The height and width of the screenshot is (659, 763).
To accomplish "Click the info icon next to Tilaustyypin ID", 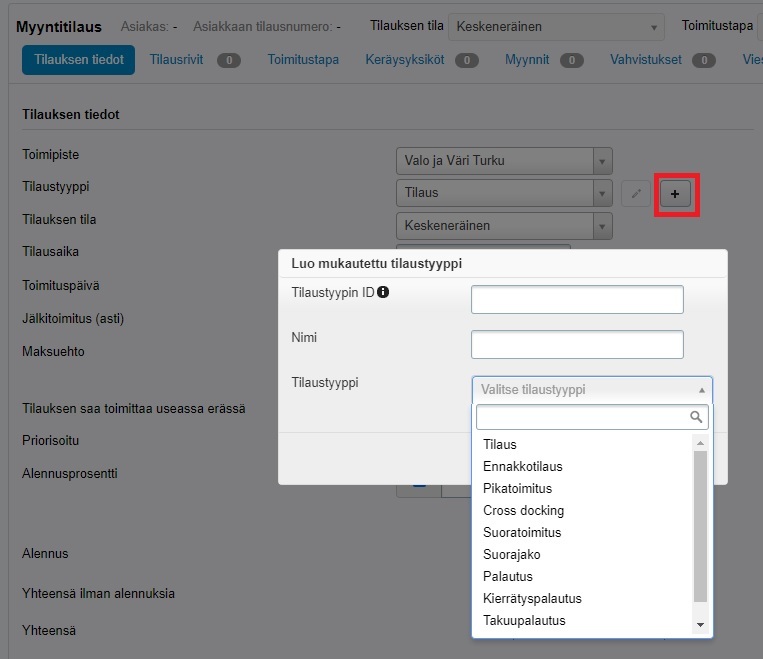I will coord(383,293).
